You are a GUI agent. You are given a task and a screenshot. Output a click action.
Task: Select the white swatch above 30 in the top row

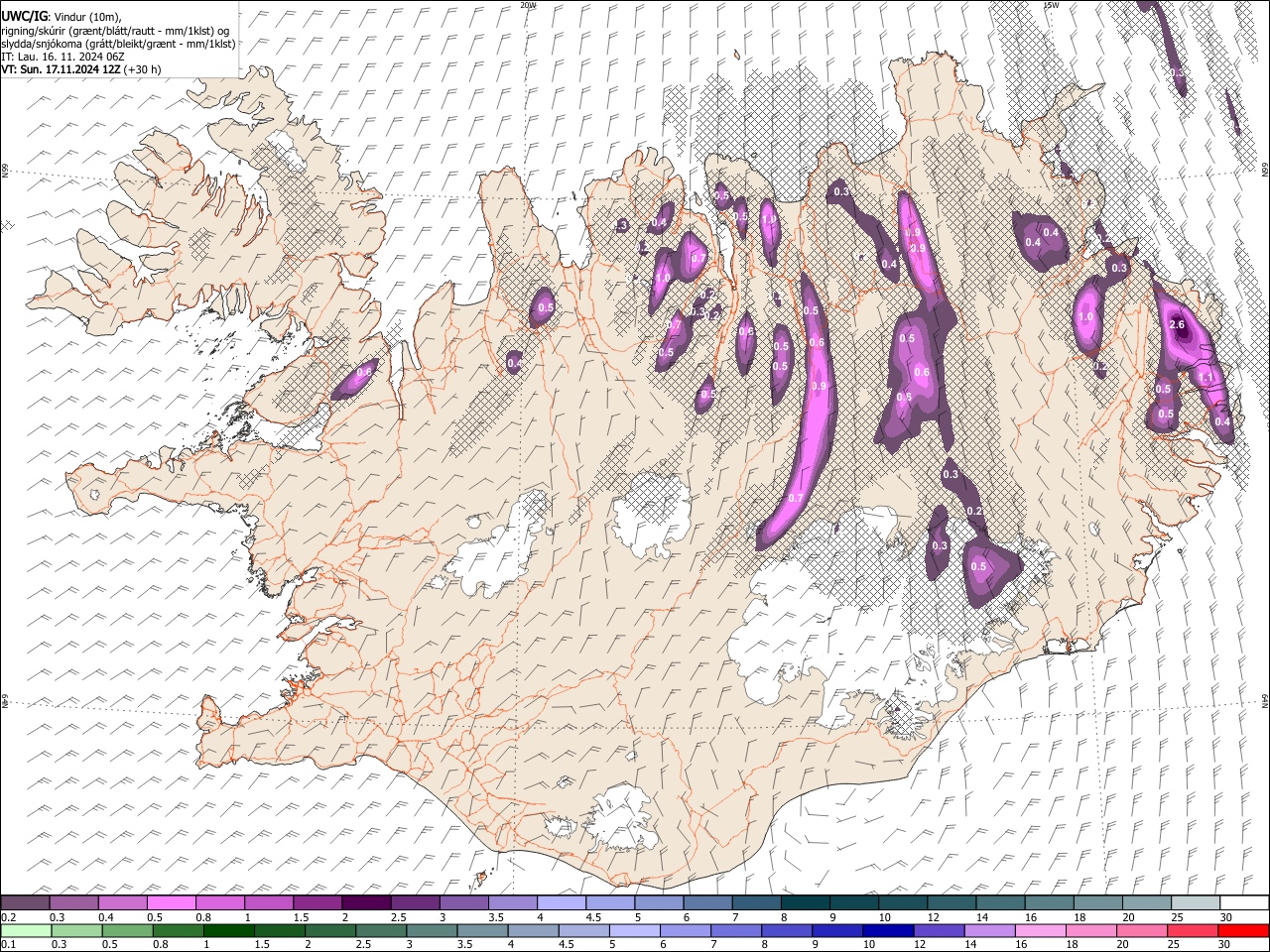click(x=1243, y=902)
